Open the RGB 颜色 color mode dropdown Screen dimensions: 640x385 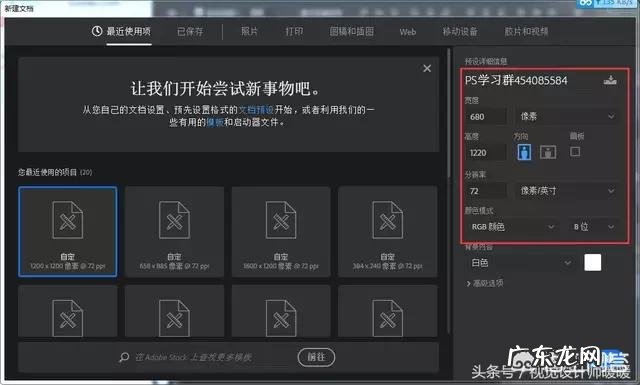coord(512,227)
